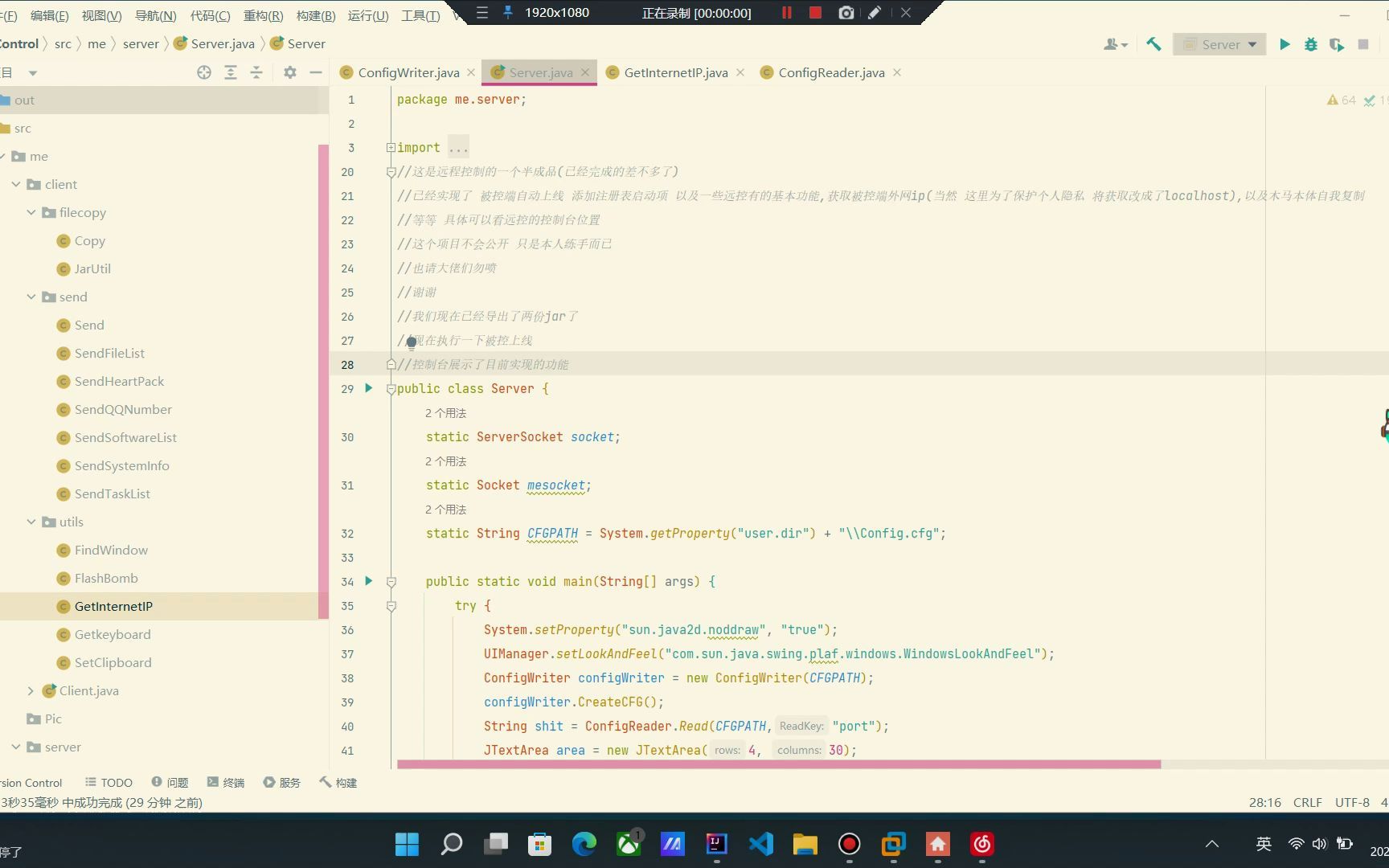Build project with the hammer icon
Screen dimensions: 1389x868
pos(1153,44)
